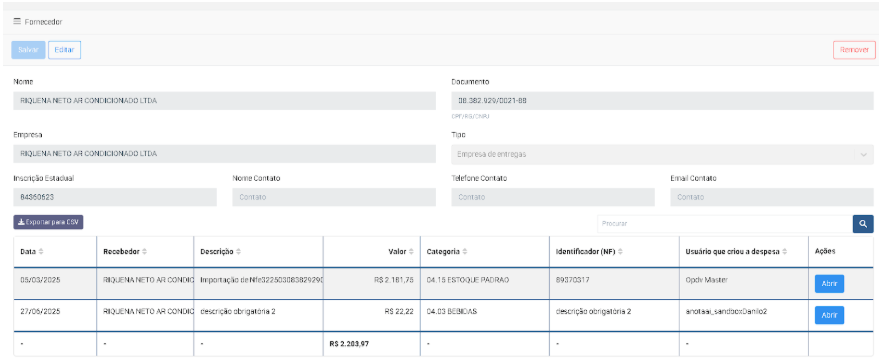Click the red Remover button

[x=854, y=50]
